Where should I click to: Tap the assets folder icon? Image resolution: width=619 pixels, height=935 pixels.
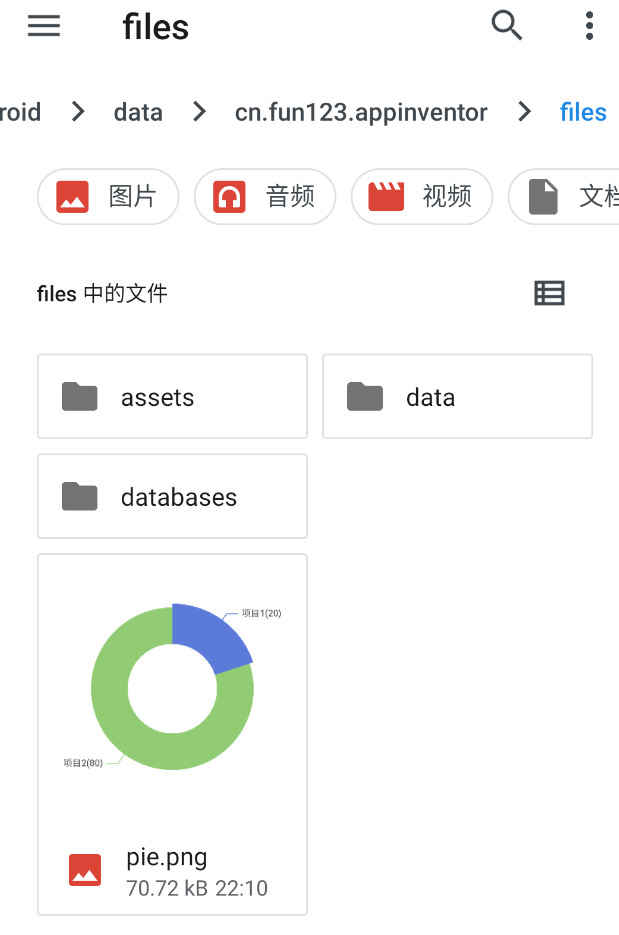tap(80, 397)
